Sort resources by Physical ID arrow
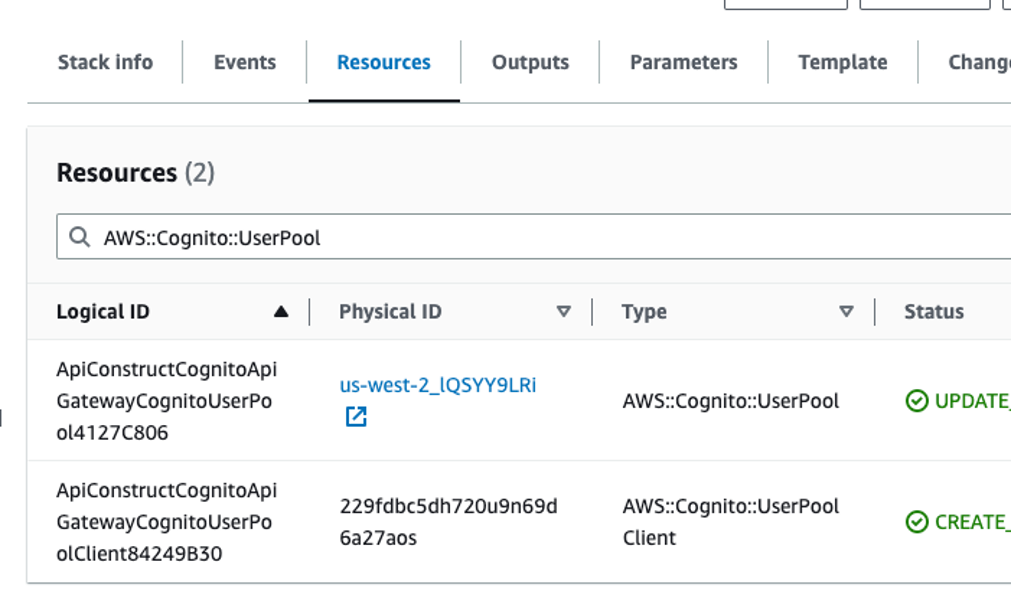The width and height of the screenshot is (1012, 591). [563, 312]
